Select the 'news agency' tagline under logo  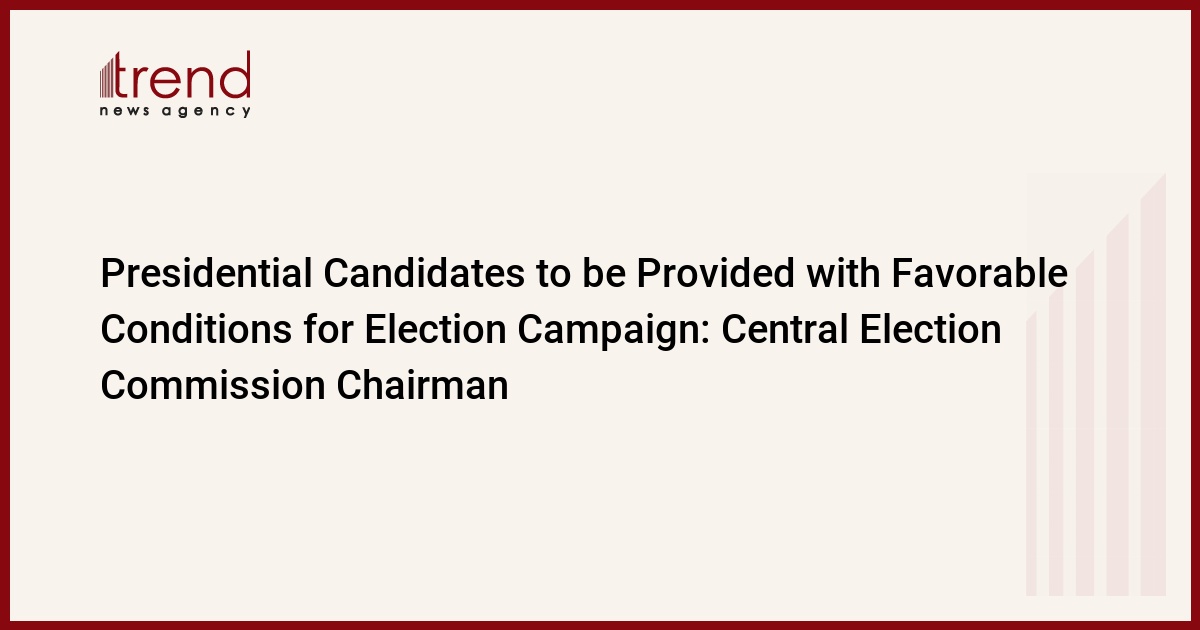[x=175, y=112]
